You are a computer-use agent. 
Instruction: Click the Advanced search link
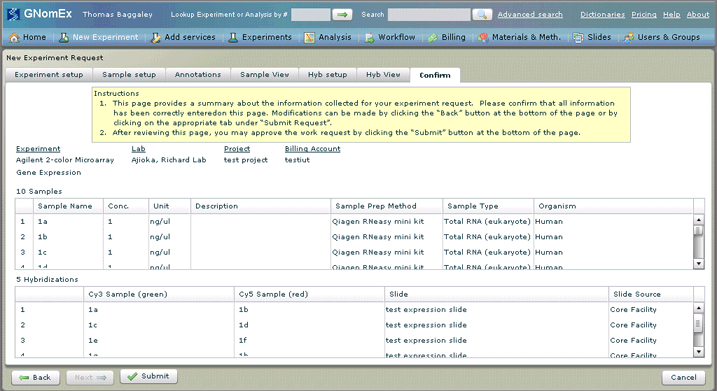(530, 15)
